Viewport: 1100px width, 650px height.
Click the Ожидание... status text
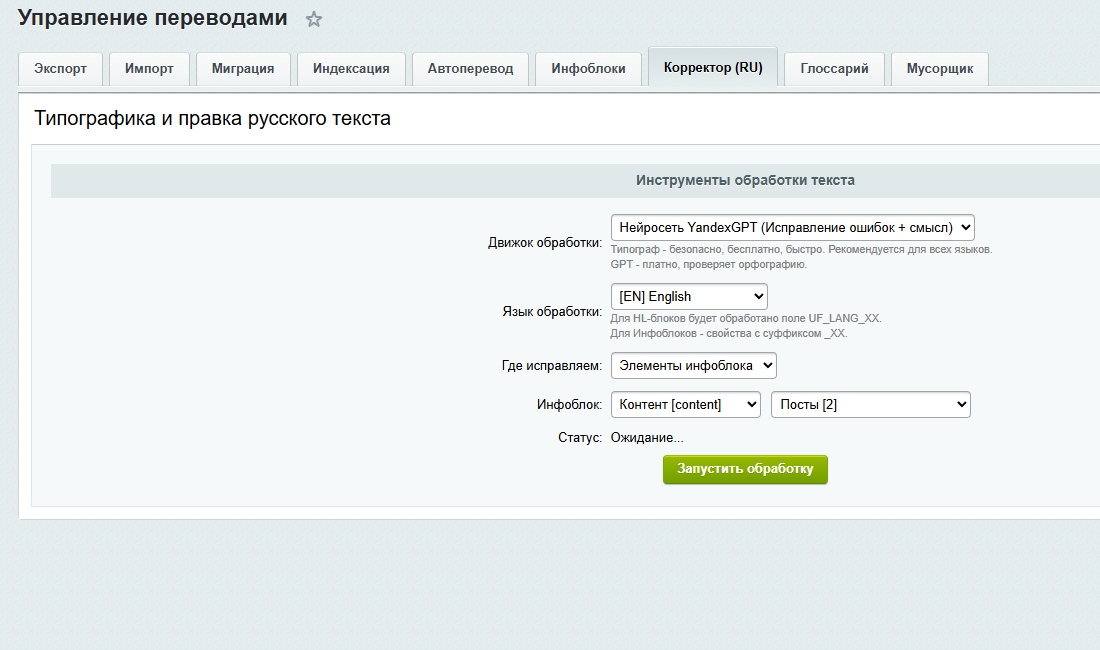coord(647,438)
